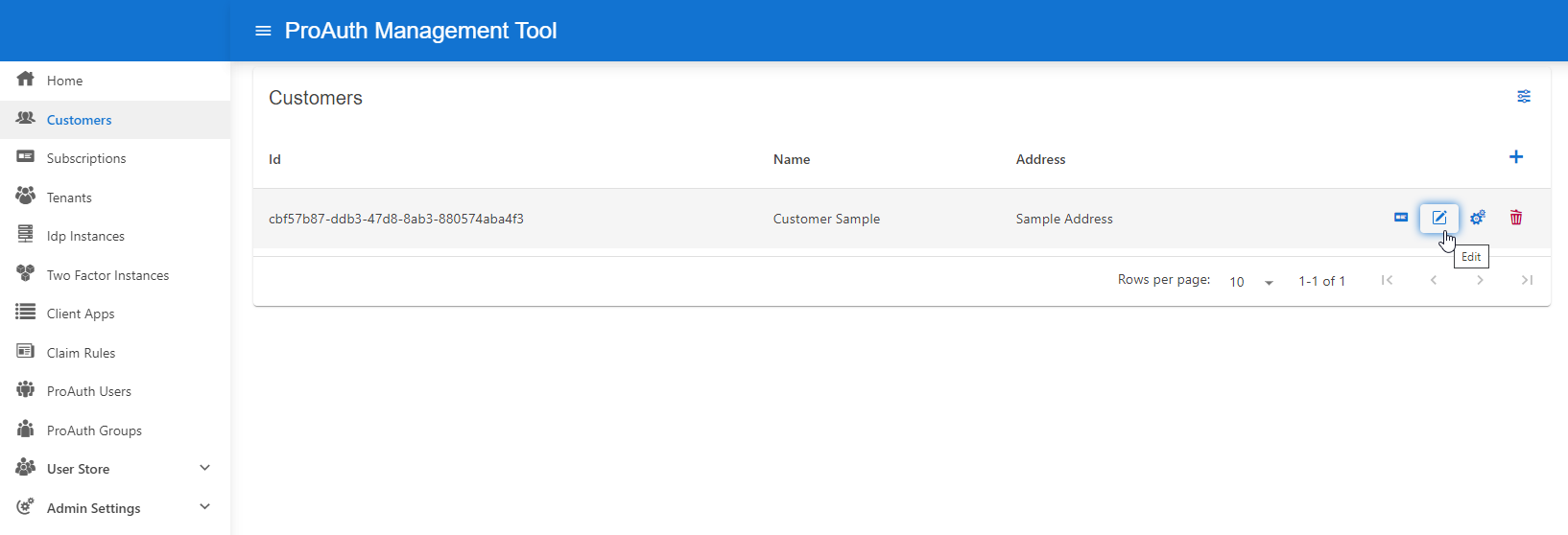Image resolution: width=1568 pixels, height=535 pixels.
Task: Open settings gear for Customer Sample
Action: click(x=1477, y=218)
